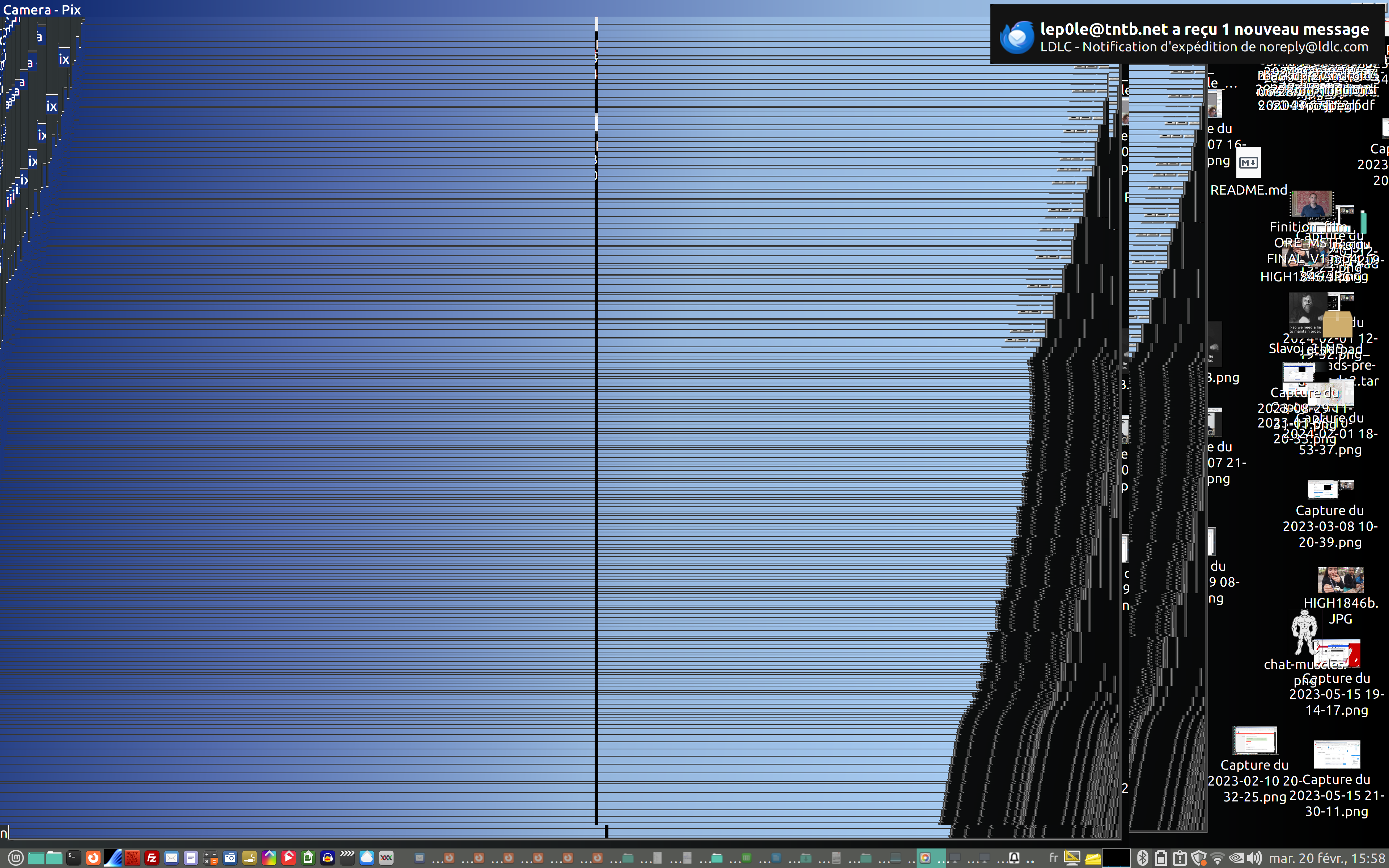Launch Audacity from the panel
The height and width of the screenshot is (868, 1389).
328,858
